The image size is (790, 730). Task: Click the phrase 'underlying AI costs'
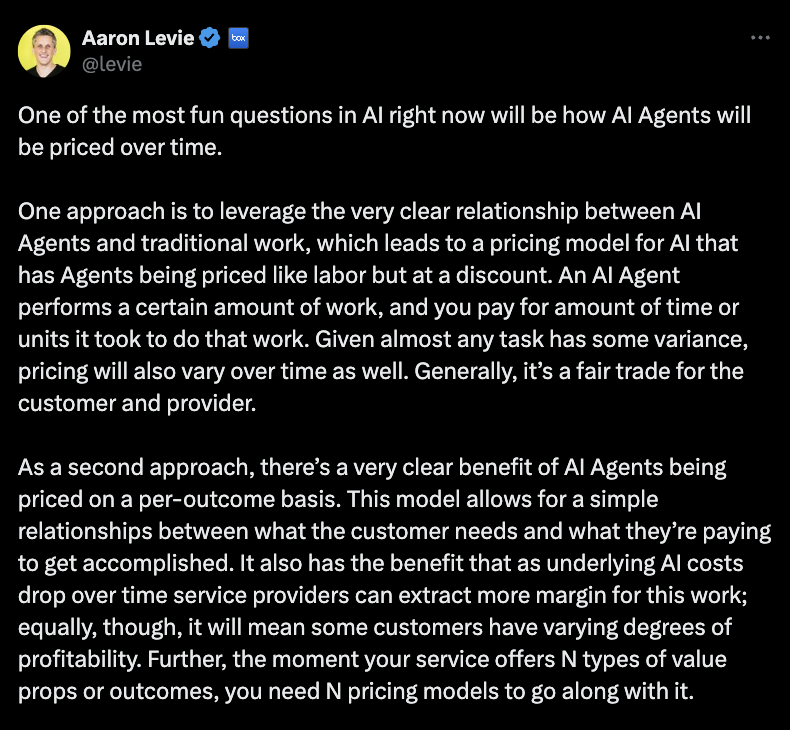[x=645, y=563]
